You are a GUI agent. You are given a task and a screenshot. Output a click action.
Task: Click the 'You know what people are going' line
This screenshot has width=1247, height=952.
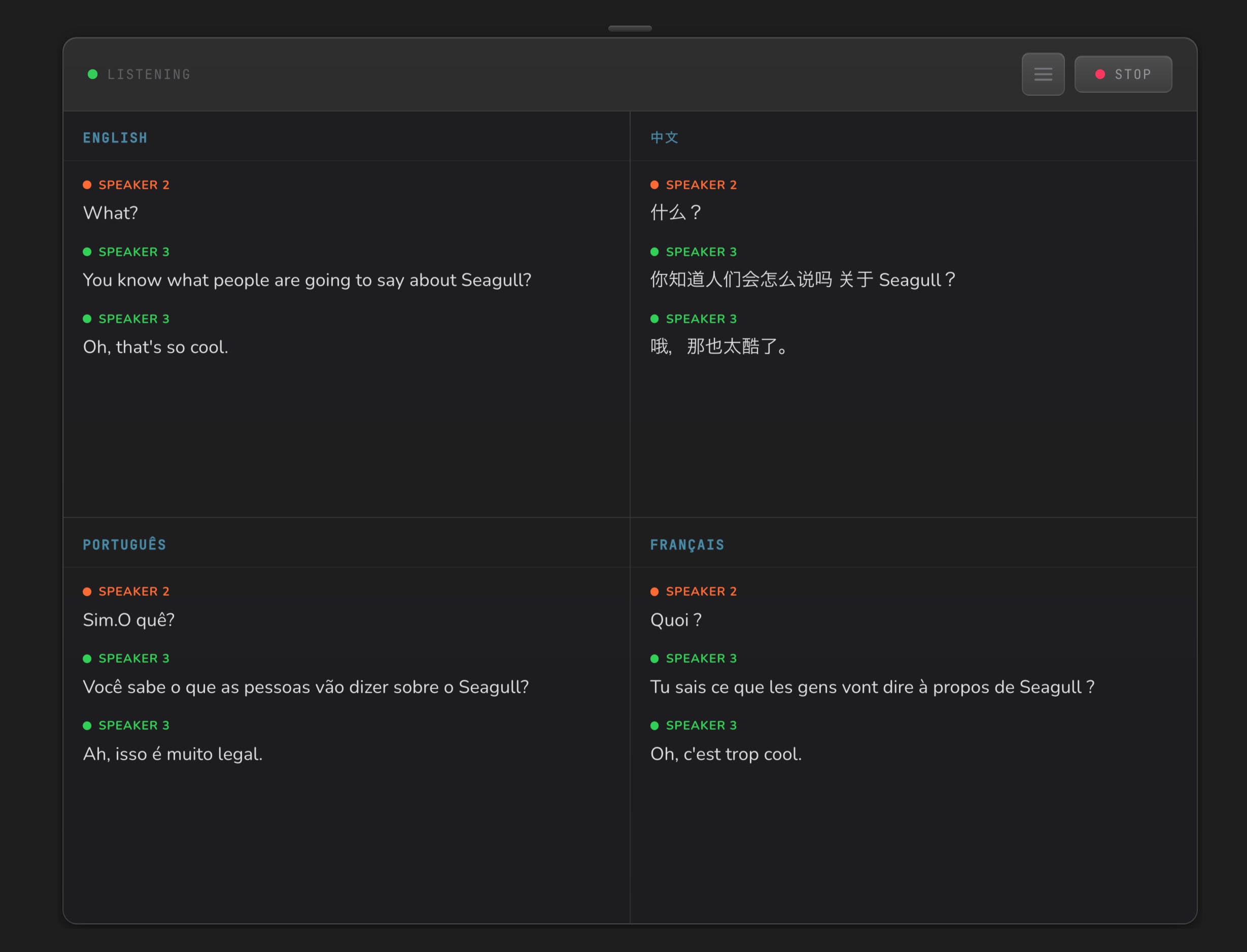pyautogui.click(x=307, y=280)
